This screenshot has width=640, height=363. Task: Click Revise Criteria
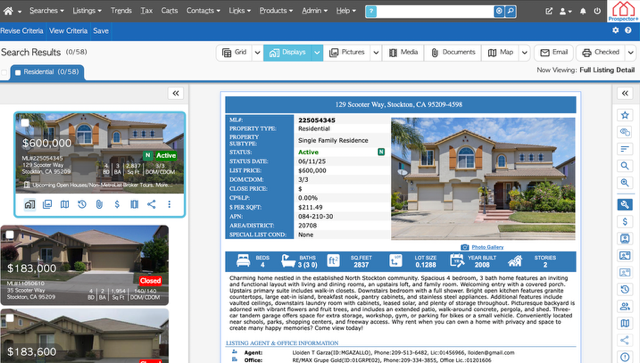pos(22,31)
